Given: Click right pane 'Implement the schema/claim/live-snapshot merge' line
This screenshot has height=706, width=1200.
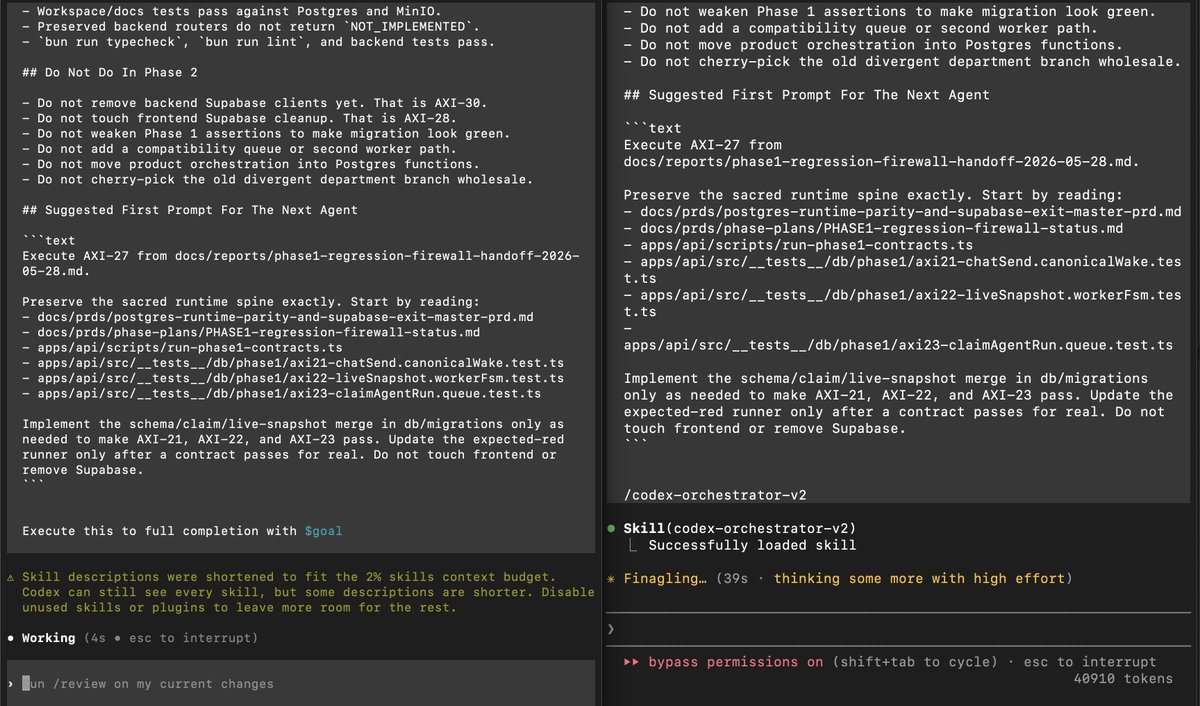Looking at the screenshot, I should tap(885, 378).
